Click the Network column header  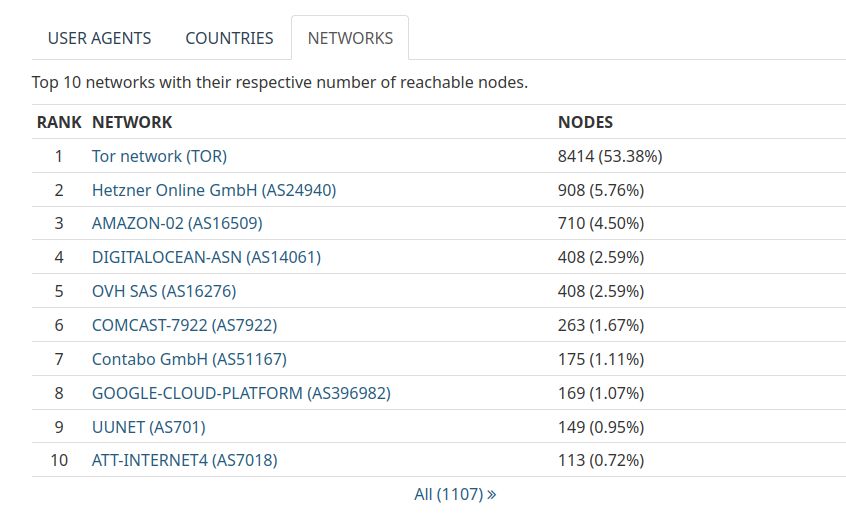click(132, 122)
